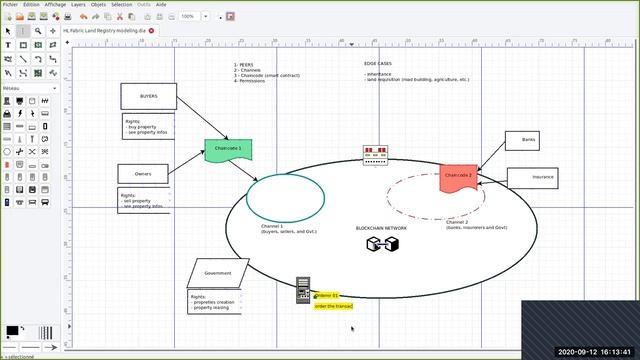Select the Ellipse shape tool
The height and width of the screenshot is (360, 640).
(38, 45)
